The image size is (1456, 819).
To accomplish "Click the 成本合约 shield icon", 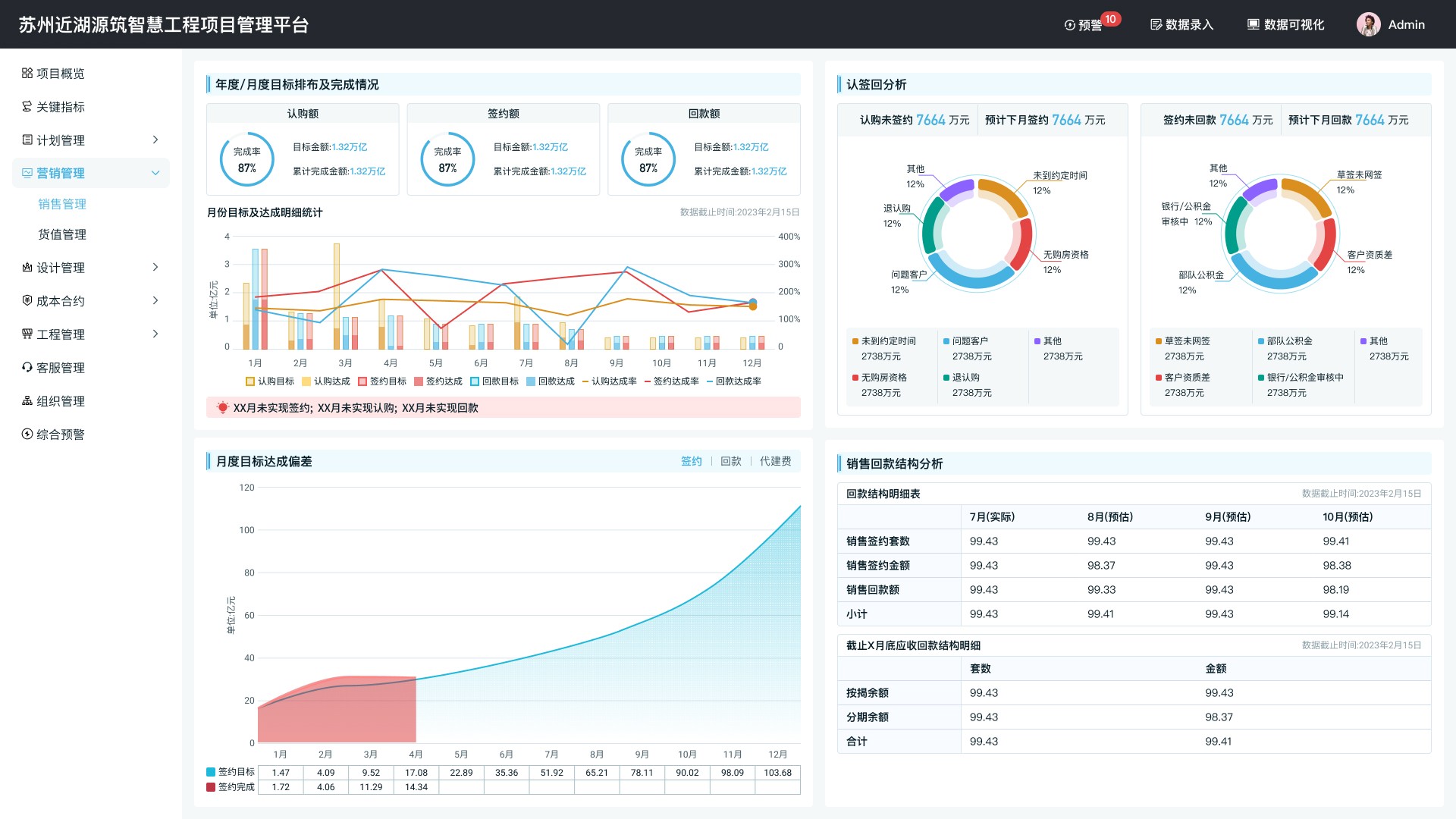I will pyautogui.click(x=27, y=301).
